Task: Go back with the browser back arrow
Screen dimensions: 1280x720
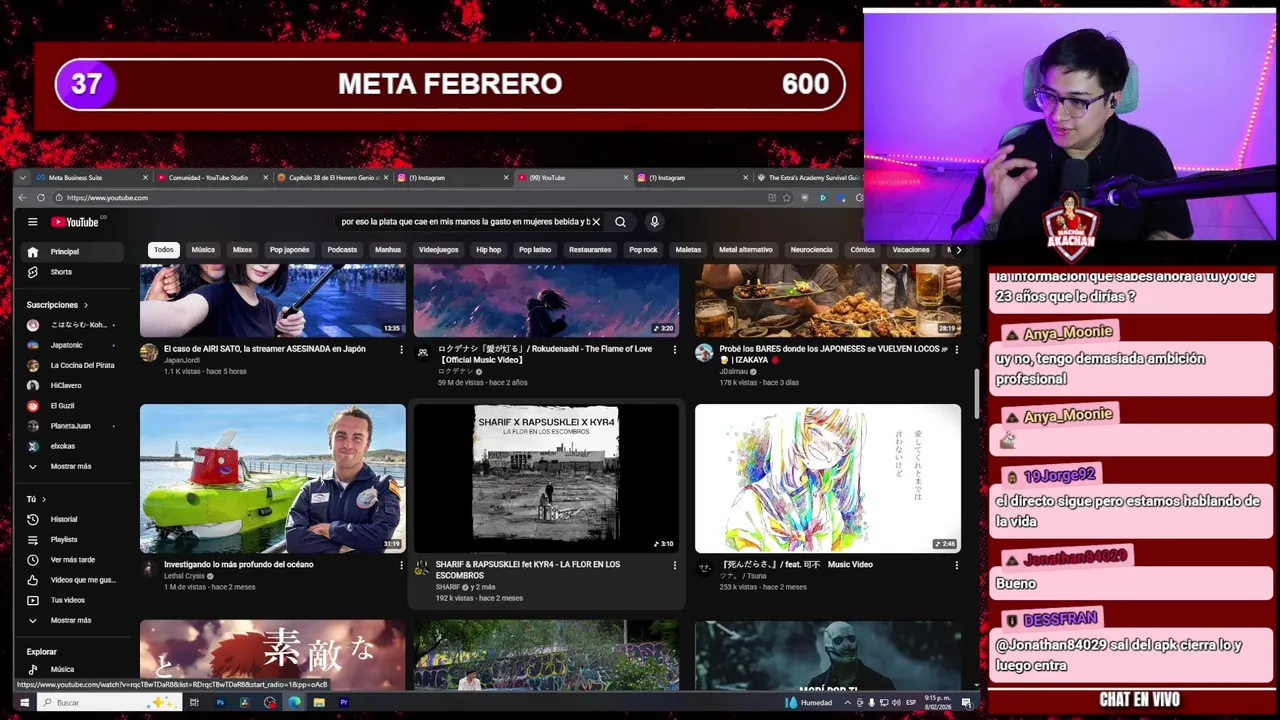Action: (x=23, y=197)
